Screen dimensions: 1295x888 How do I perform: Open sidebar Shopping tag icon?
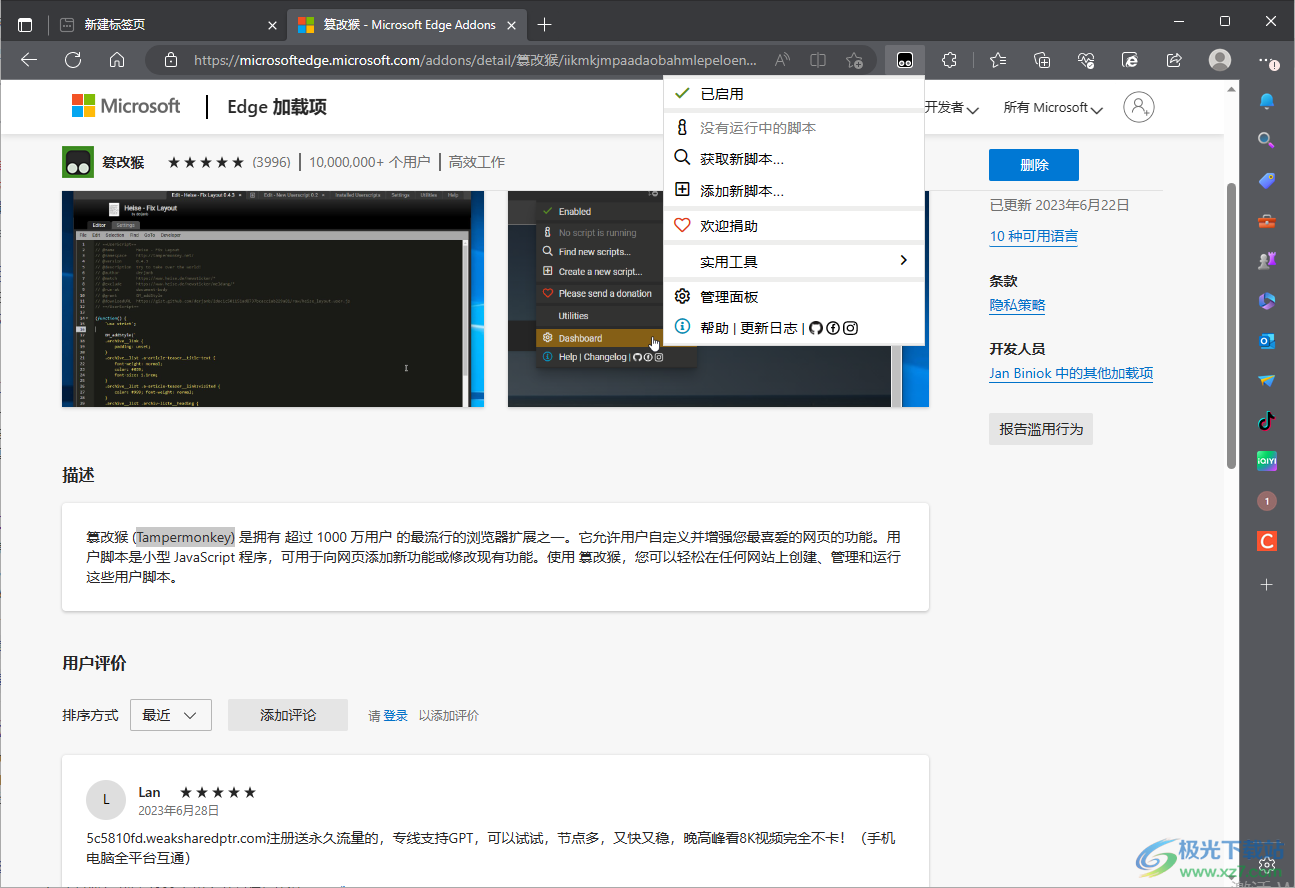pyautogui.click(x=1267, y=181)
